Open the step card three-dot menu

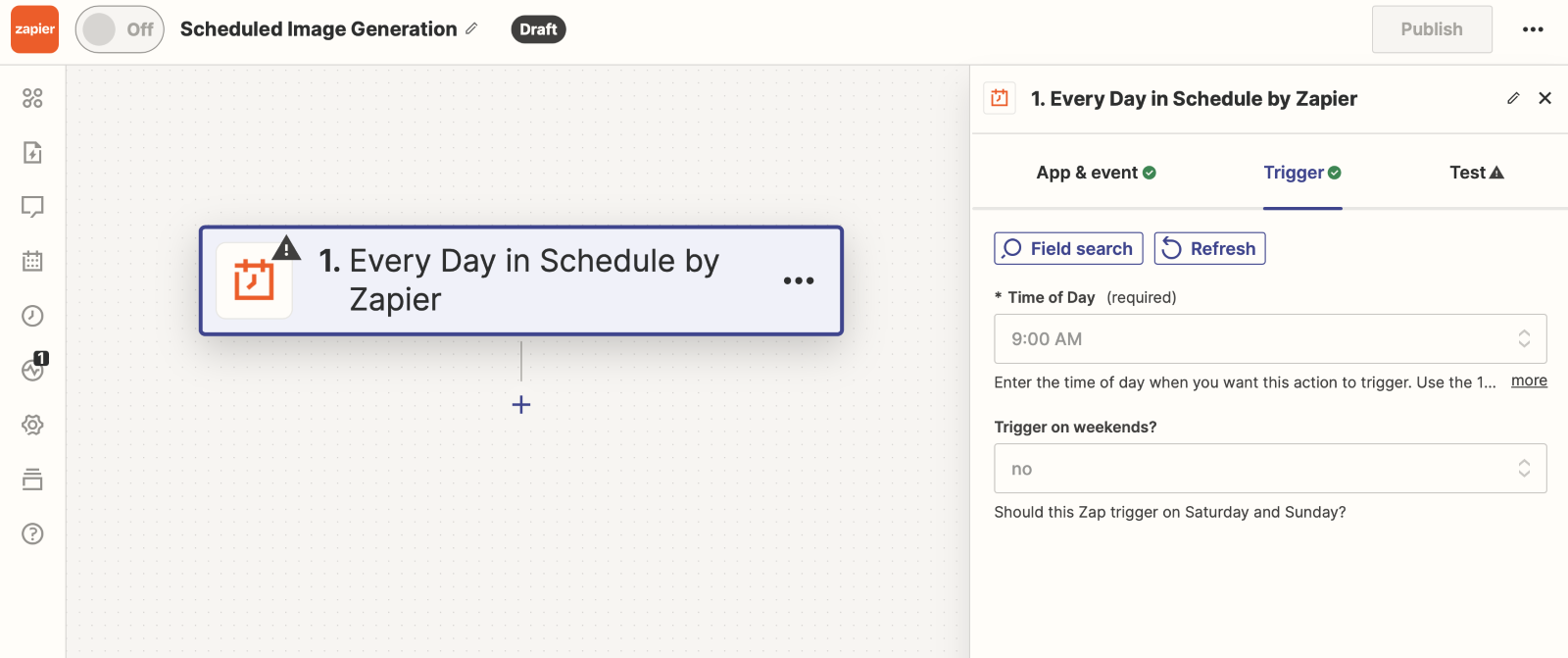point(799,280)
